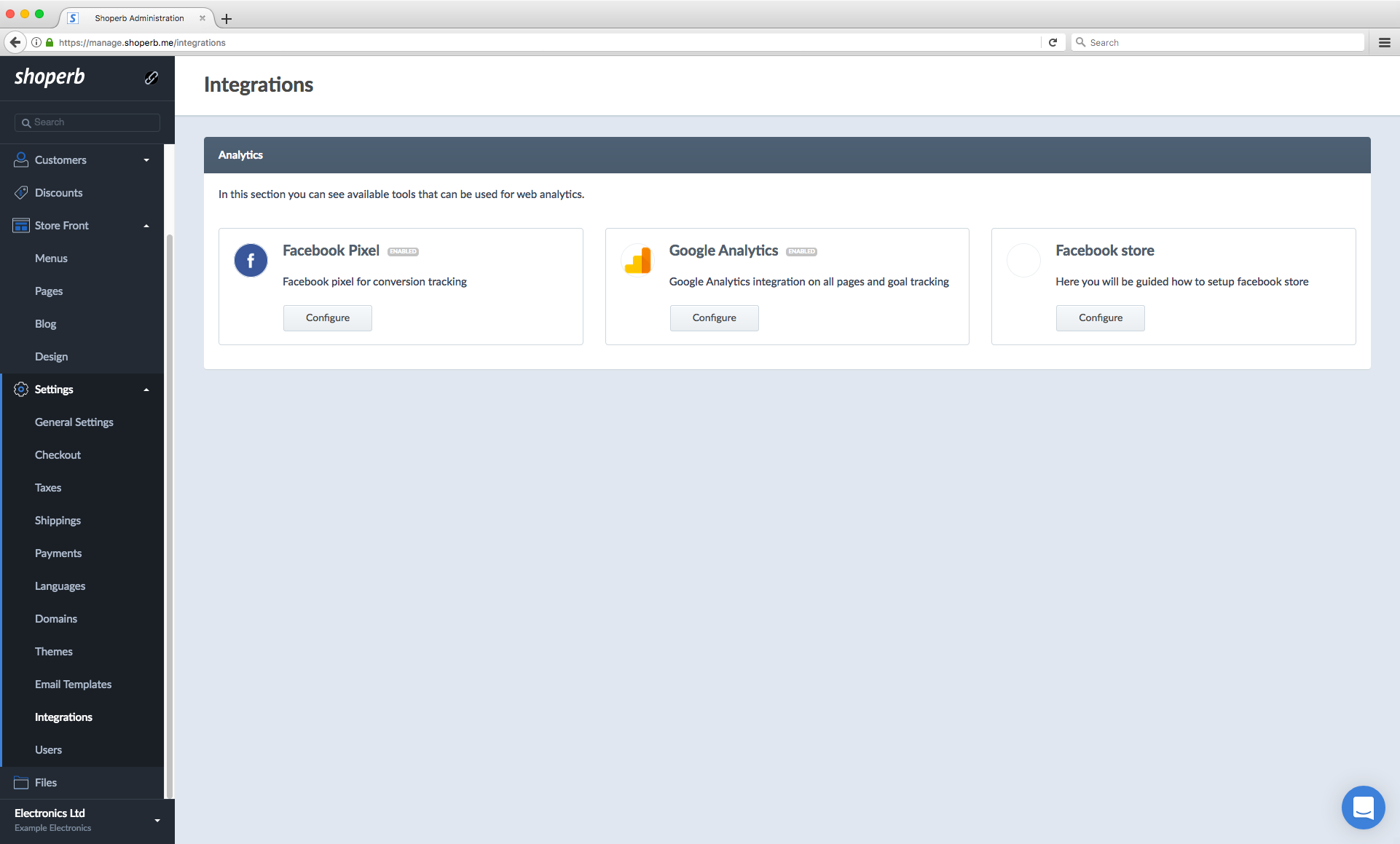Click the Store Front layout icon
Screen dimensions: 1400x844
[21, 225]
